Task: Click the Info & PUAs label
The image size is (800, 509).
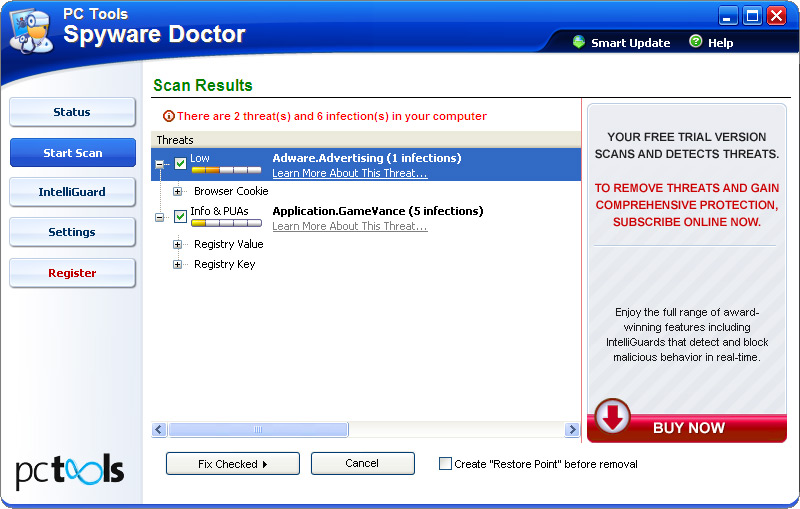Action: [219, 211]
